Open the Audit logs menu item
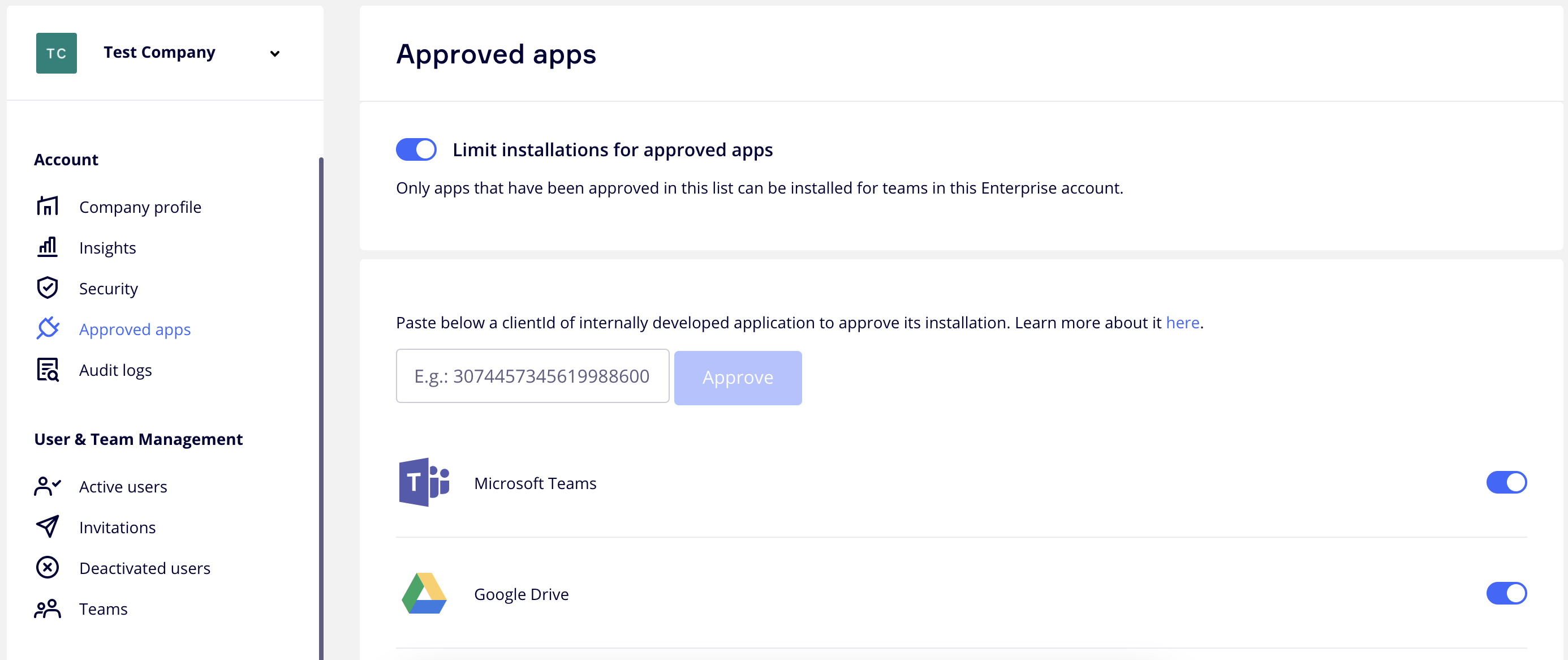Image resolution: width=1568 pixels, height=660 pixels. (x=115, y=370)
